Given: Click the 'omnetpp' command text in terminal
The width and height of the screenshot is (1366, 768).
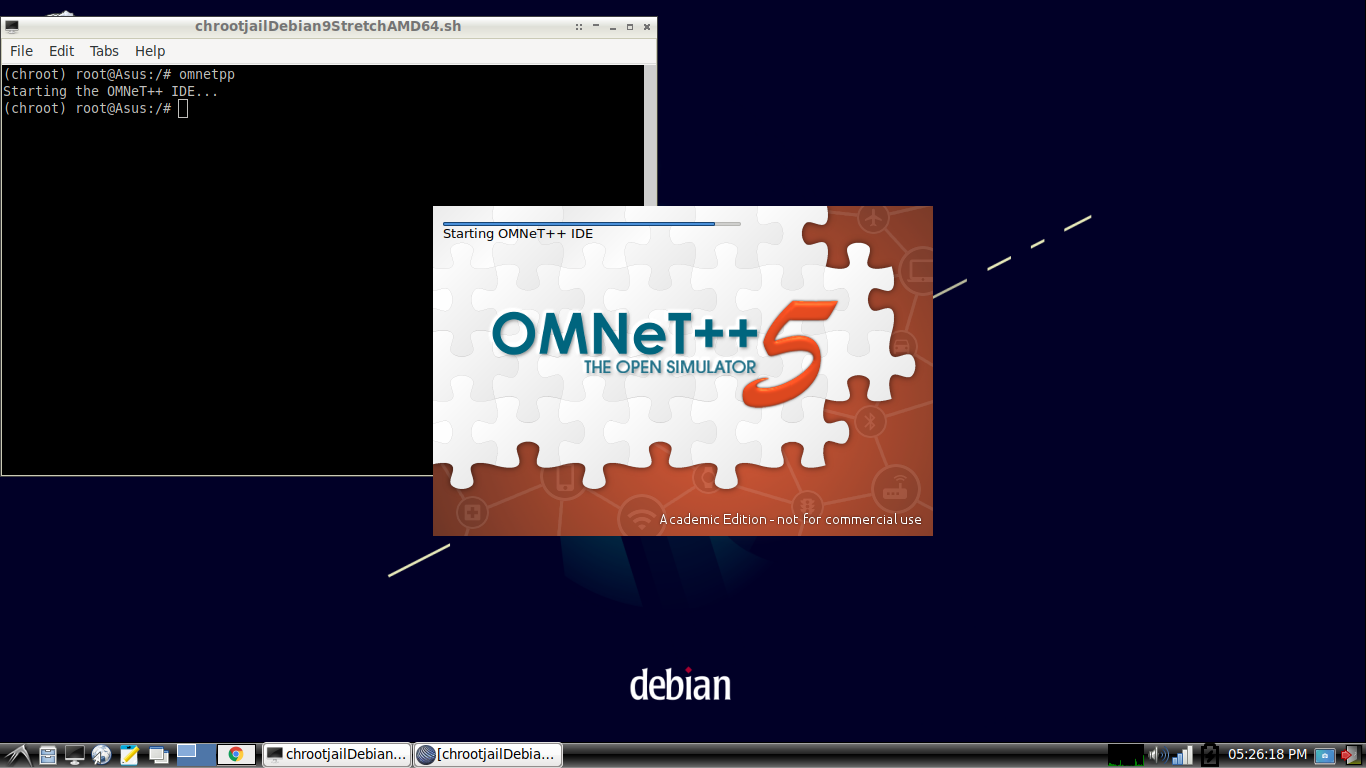Looking at the screenshot, I should (x=206, y=75).
